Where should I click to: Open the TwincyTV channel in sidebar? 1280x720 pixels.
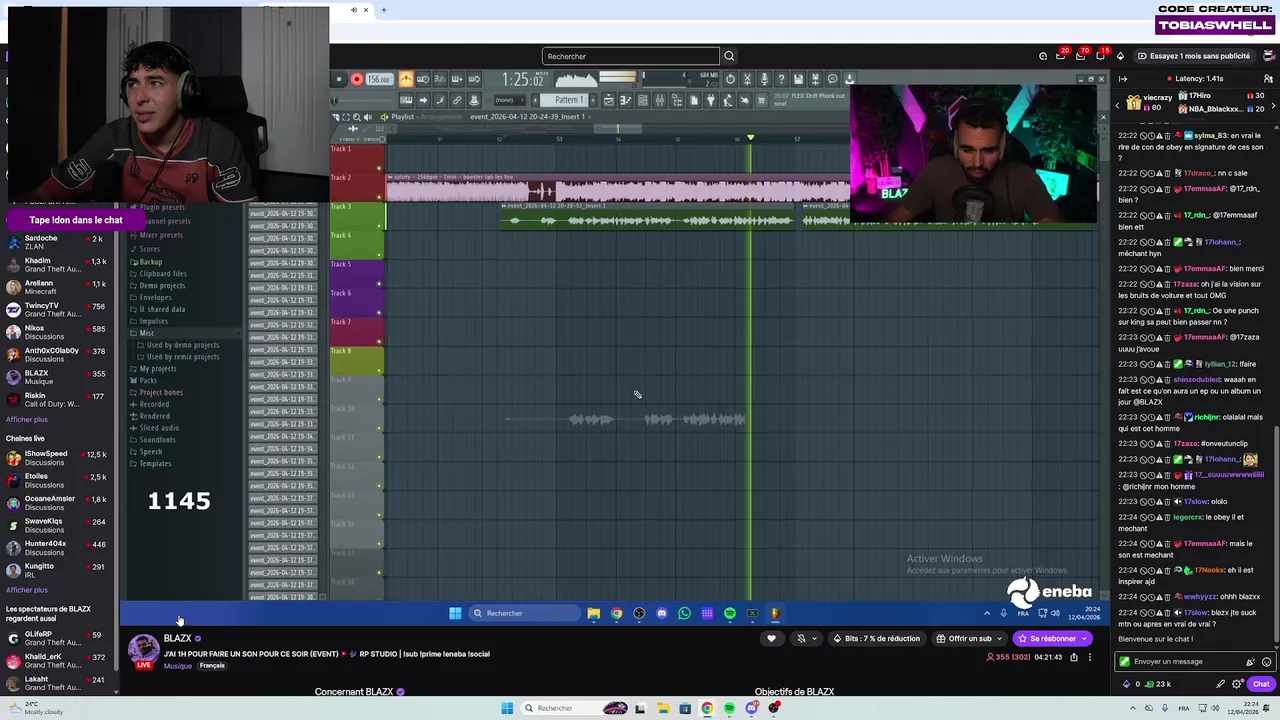click(x=60, y=310)
